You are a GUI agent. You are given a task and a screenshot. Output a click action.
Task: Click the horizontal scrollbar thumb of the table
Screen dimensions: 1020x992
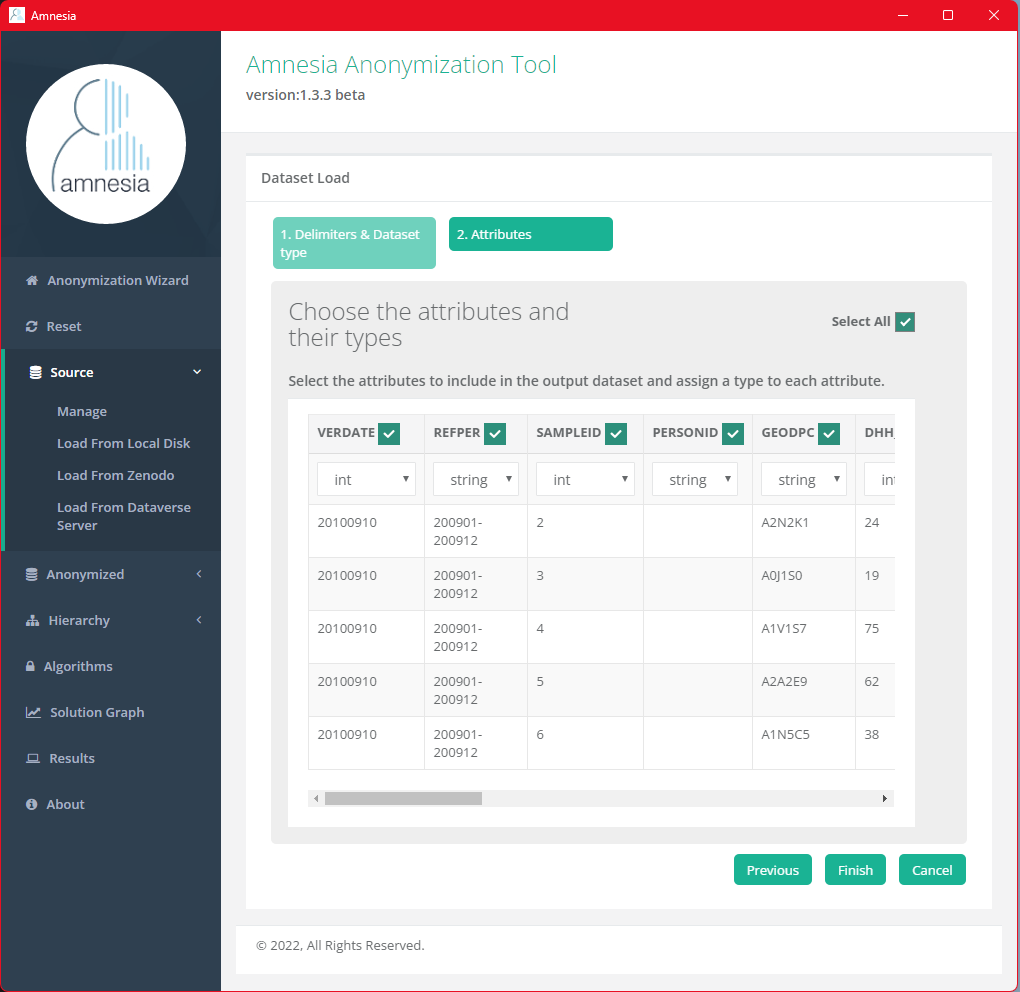(x=403, y=799)
